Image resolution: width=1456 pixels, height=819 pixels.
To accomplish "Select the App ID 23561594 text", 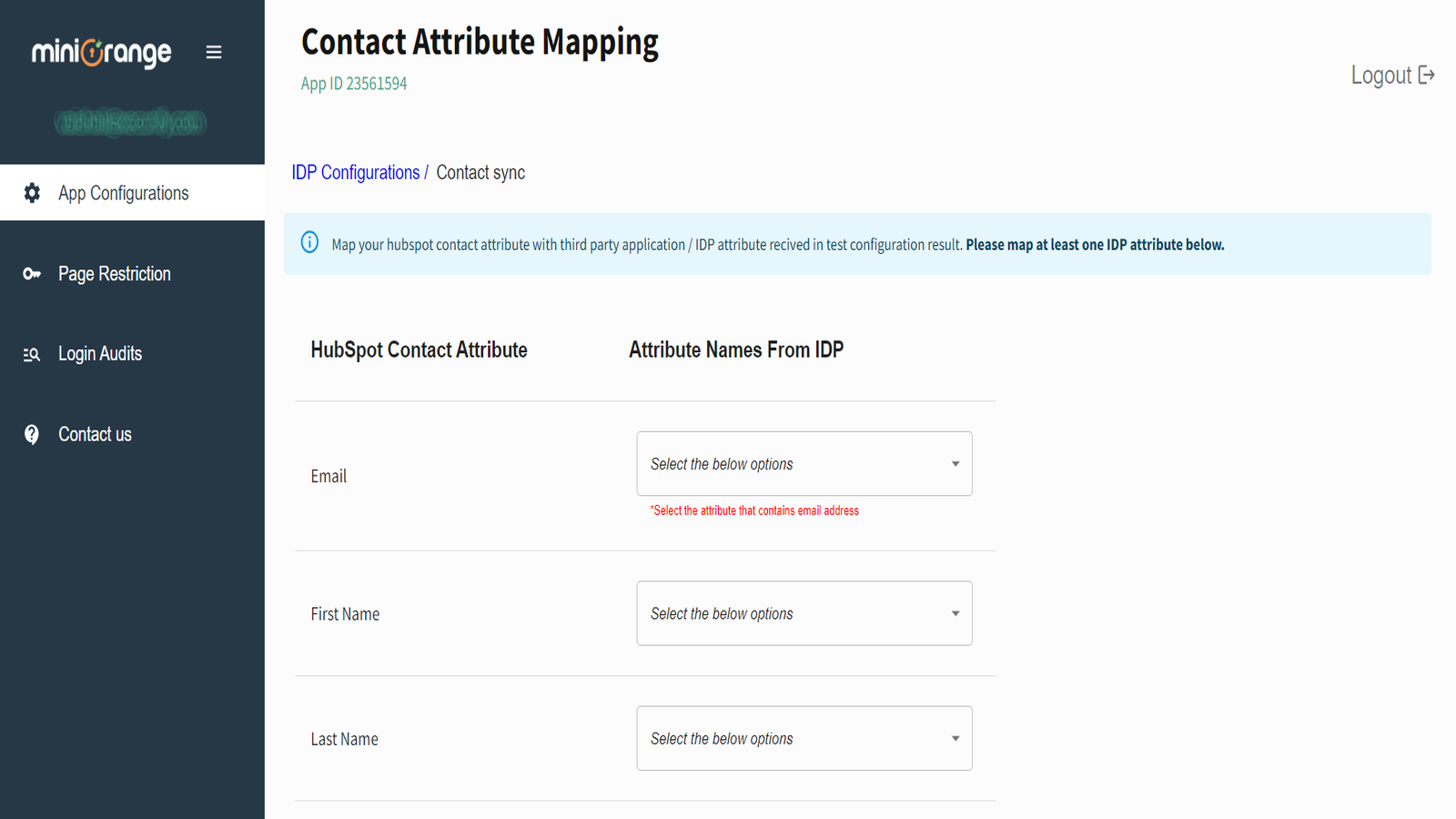I will click(x=353, y=83).
